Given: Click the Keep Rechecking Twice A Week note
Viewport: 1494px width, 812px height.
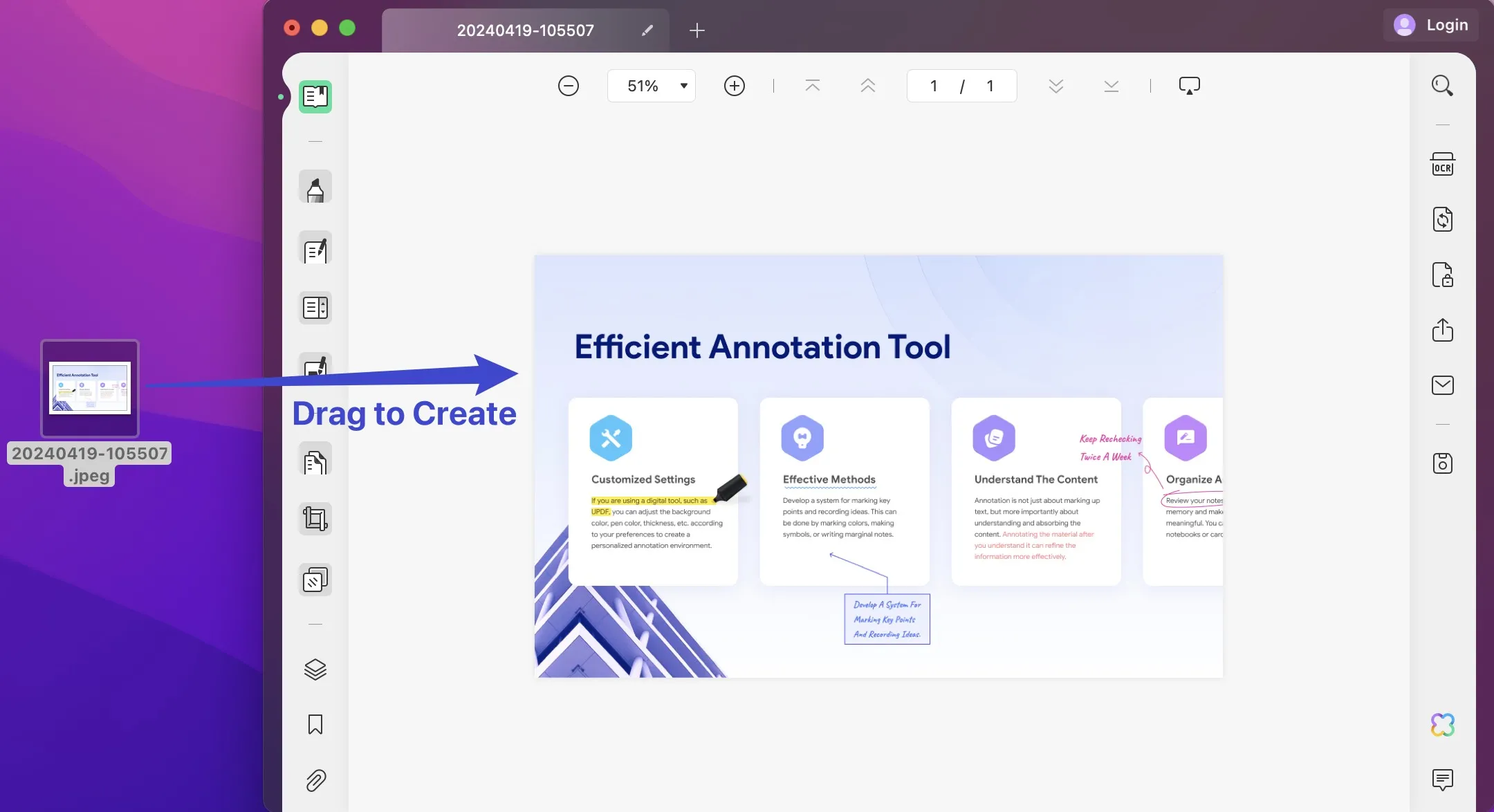Looking at the screenshot, I should click(1110, 447).
